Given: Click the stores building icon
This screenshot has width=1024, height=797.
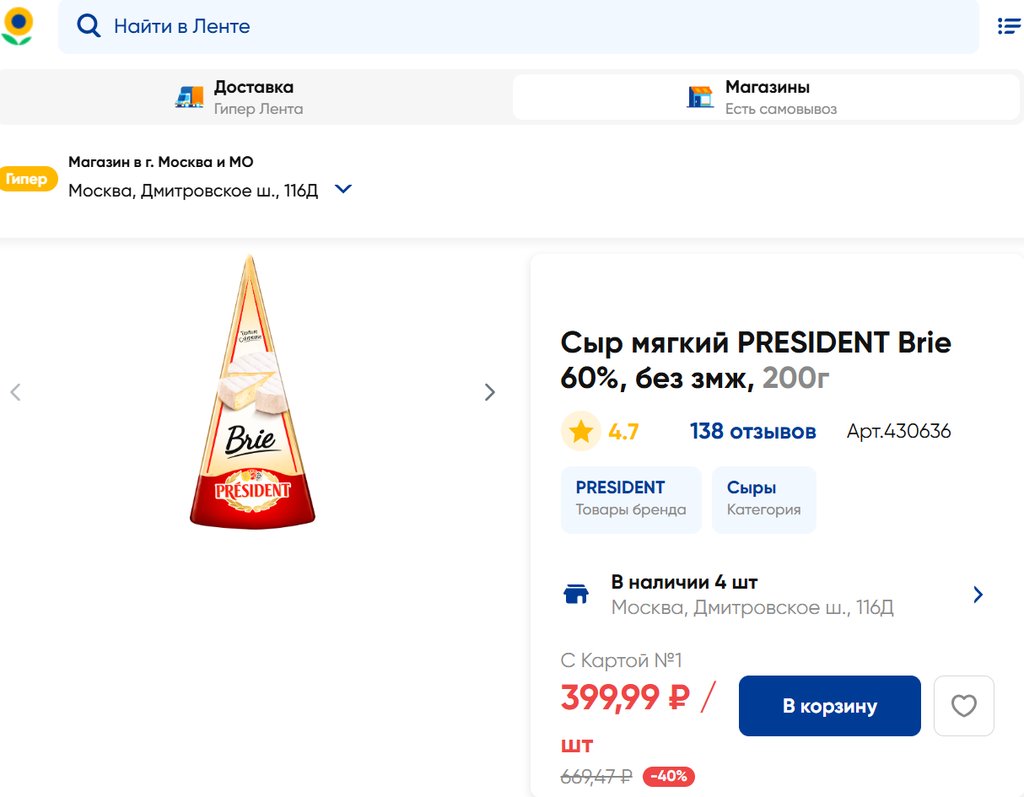Looking at the screenshot, I should point(700,97).
